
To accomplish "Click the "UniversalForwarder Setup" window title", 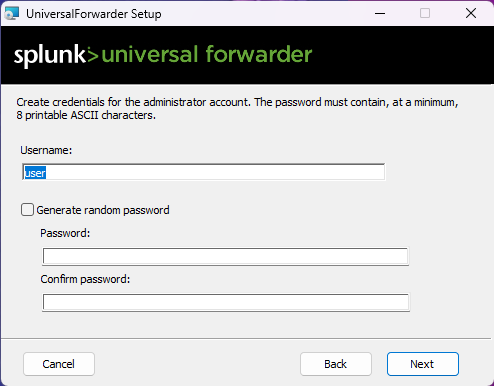I will coord(94,14).
